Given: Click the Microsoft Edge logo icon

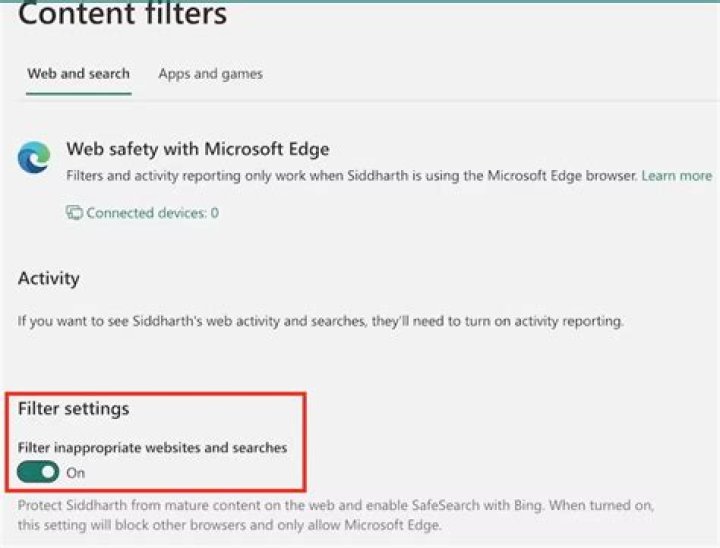Looking at the screenshot, I should click(x=34, y=158).
